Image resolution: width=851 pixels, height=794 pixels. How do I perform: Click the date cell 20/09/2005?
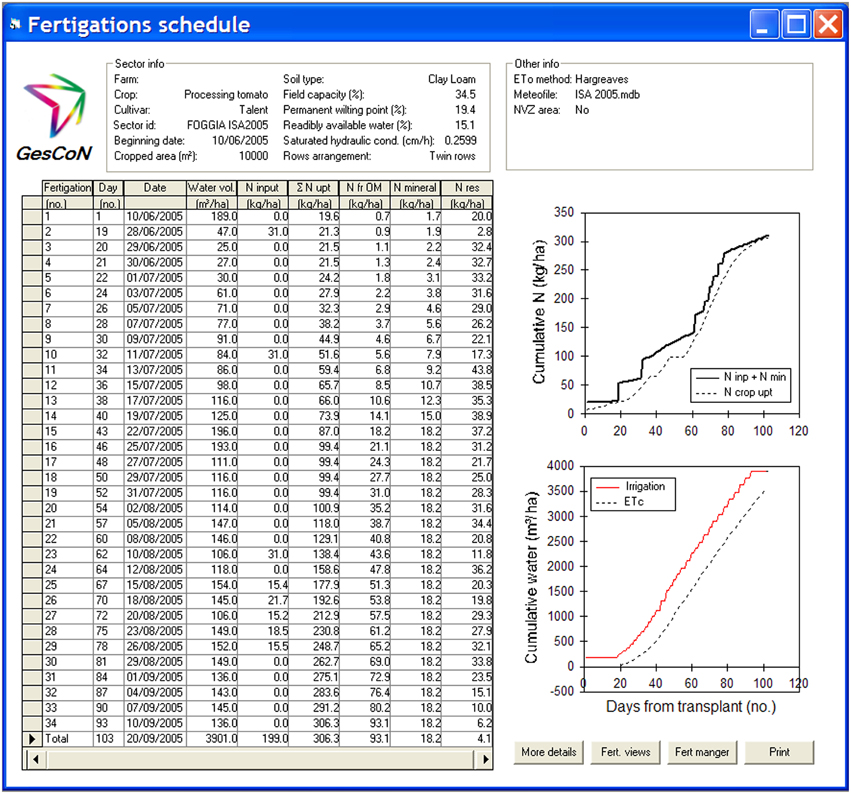pos(155,739)
